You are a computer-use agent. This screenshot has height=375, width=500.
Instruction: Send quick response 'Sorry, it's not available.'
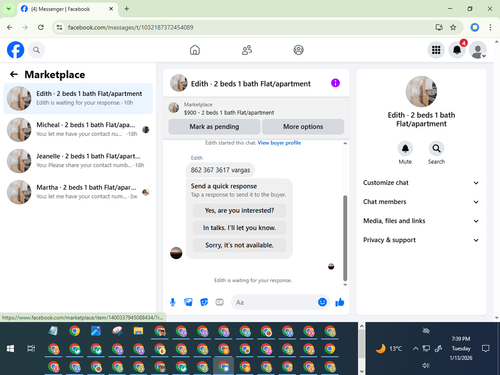coord(239,245)
